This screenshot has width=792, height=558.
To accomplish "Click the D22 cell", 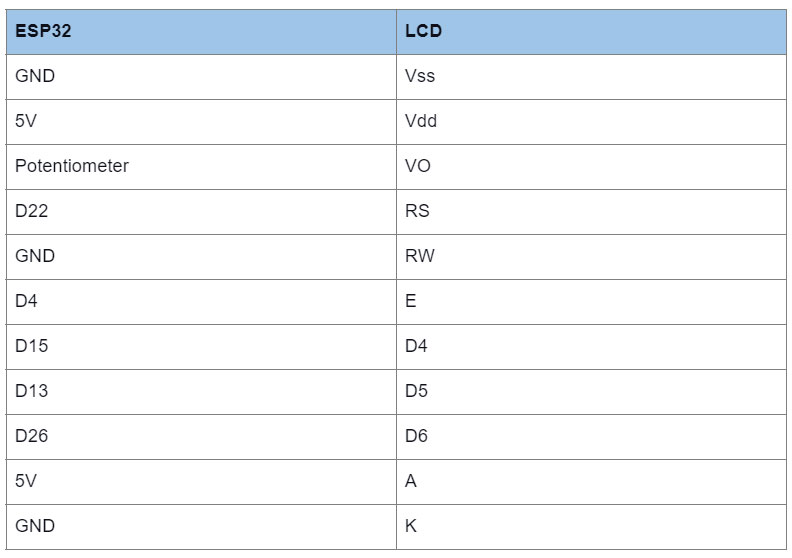I will click(x=201, y=212).
